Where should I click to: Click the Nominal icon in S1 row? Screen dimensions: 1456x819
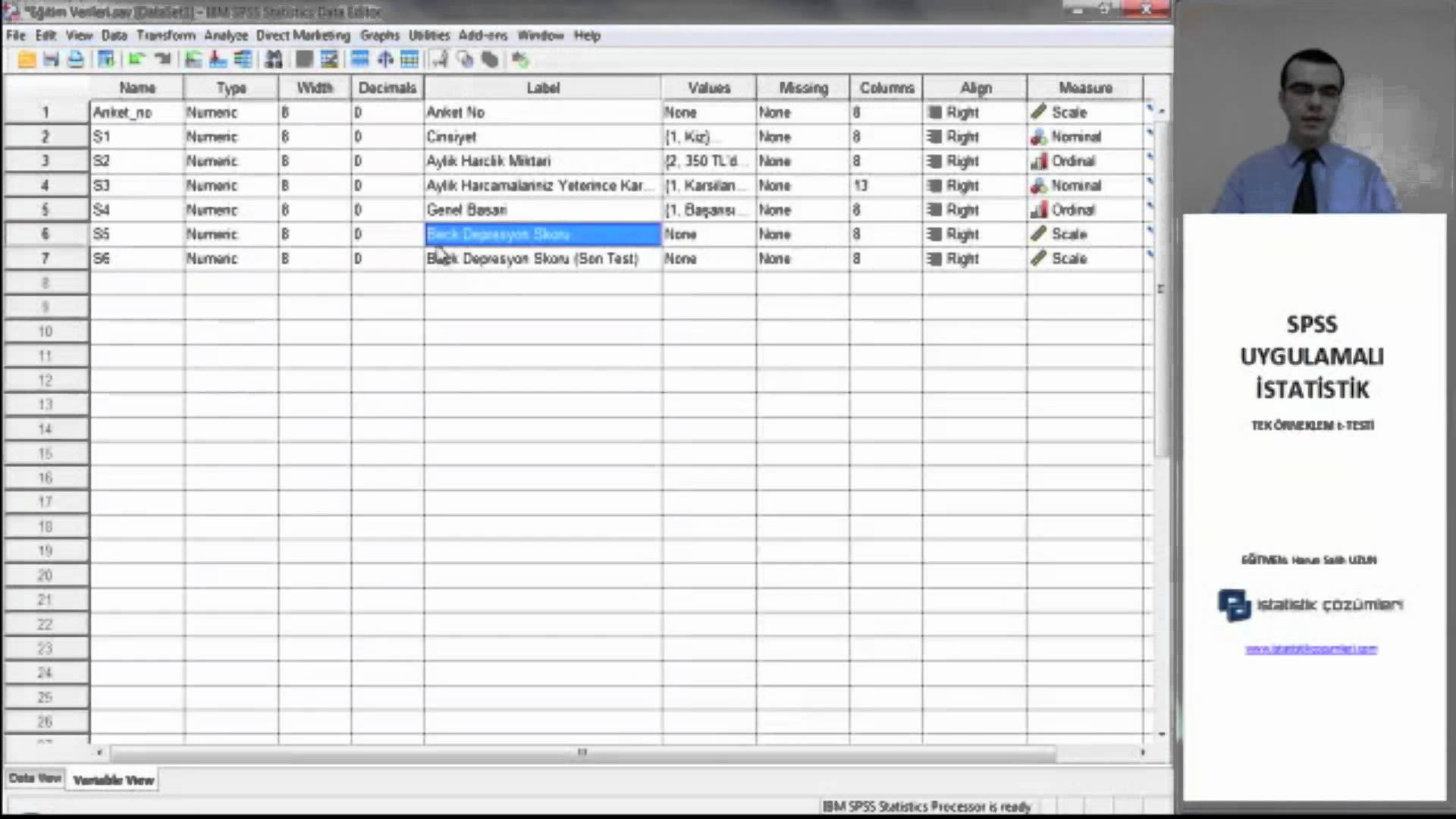(x=1039, y=136)
